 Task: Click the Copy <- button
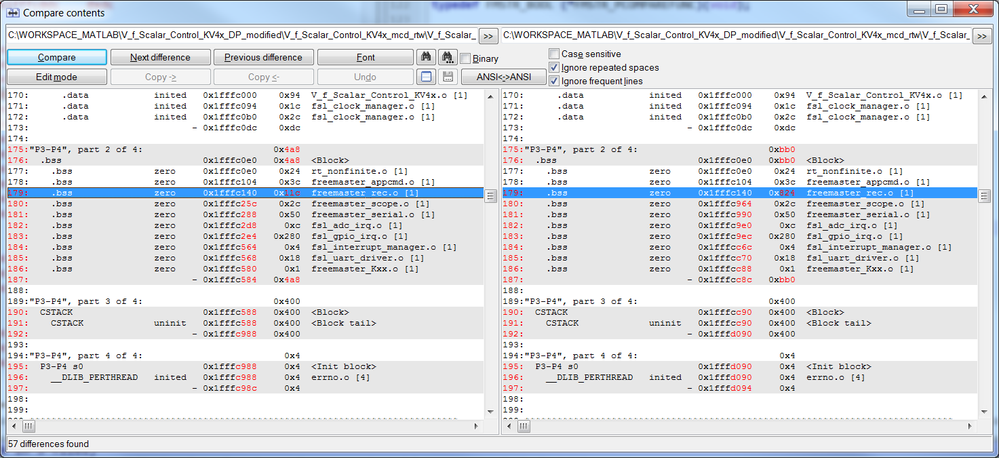[x=263, y=77]
